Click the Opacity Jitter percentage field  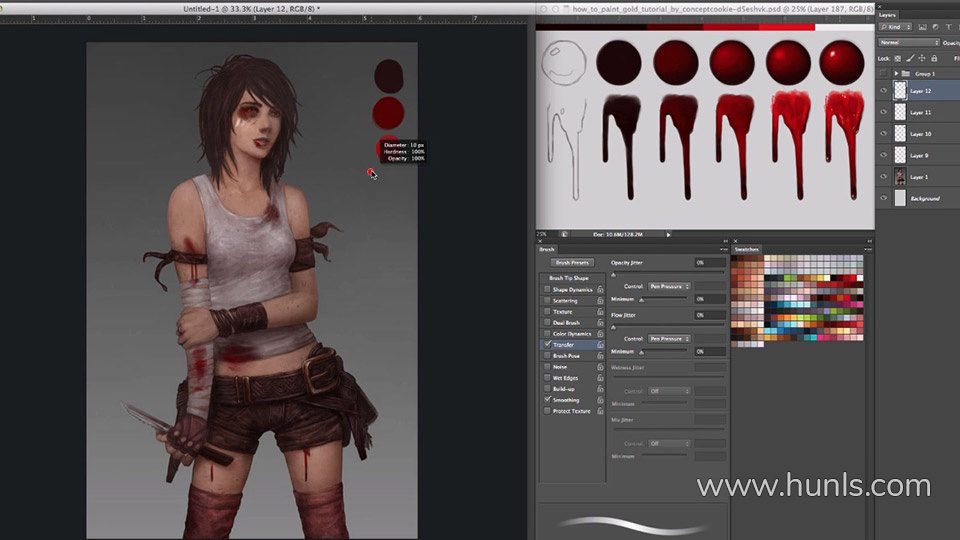coord(710,262)
